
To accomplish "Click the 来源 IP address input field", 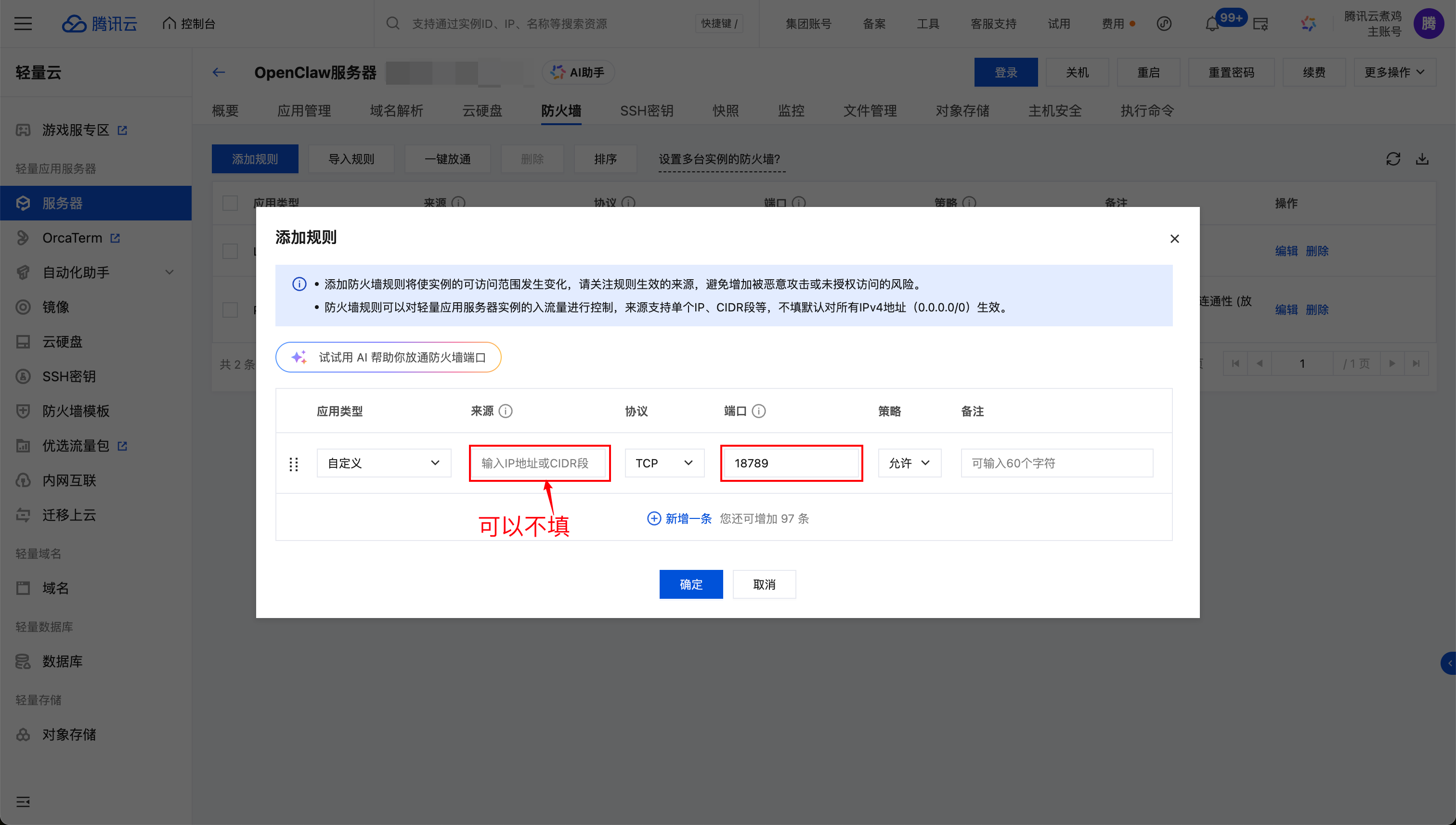I will click(539, 463).
